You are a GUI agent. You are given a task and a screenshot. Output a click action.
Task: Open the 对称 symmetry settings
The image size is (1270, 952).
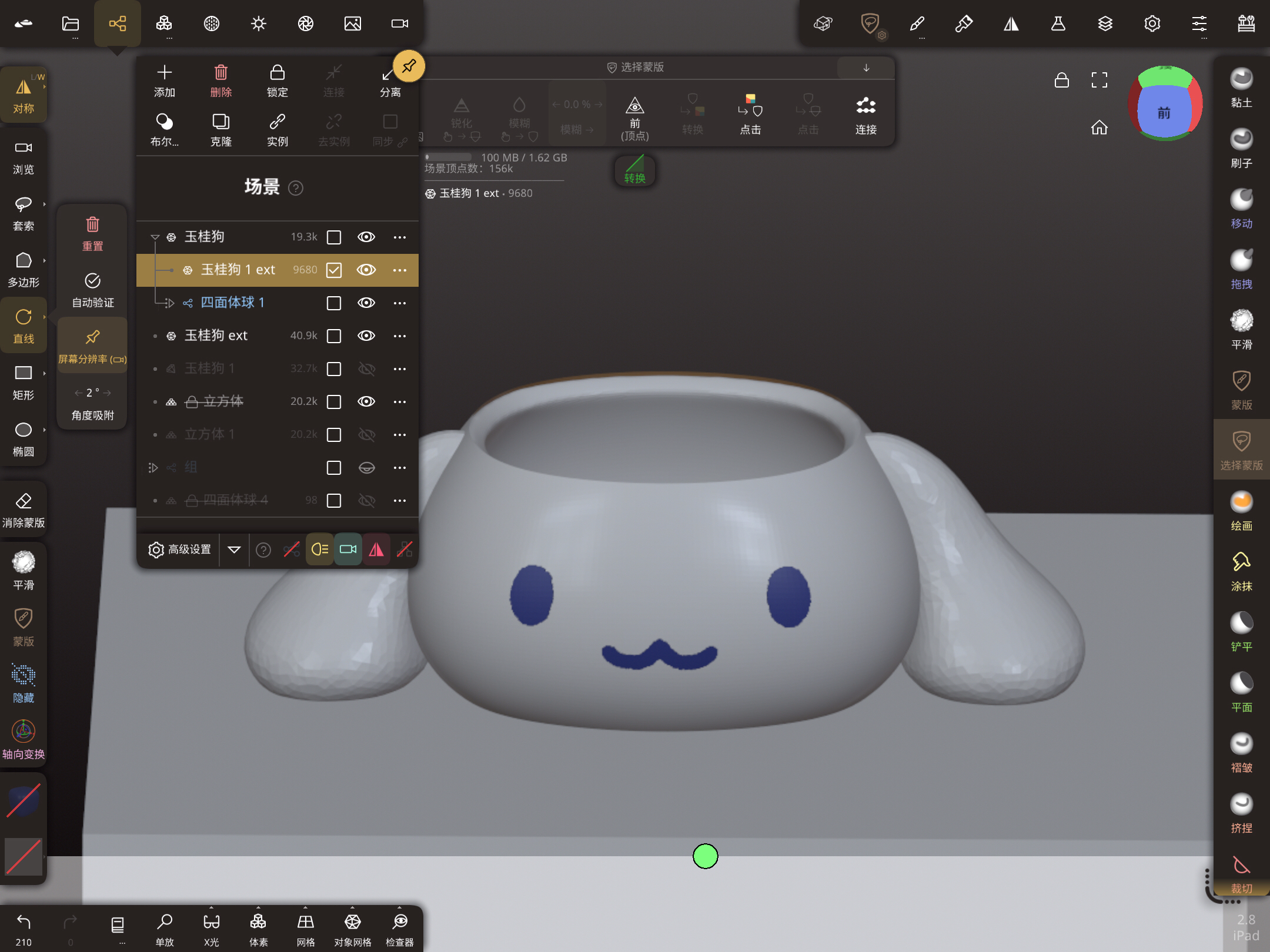point(23,95)
